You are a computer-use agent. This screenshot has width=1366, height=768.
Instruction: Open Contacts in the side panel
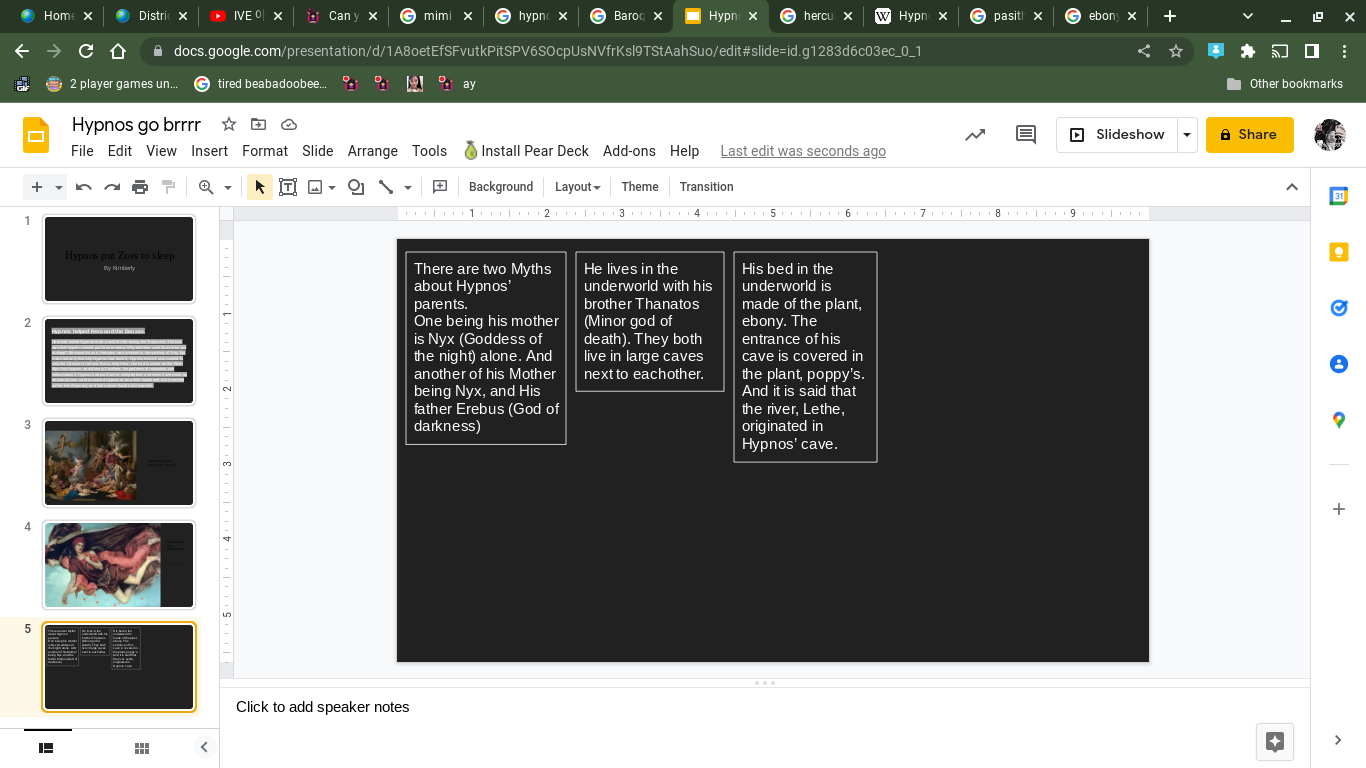[x=1339, y=364]
